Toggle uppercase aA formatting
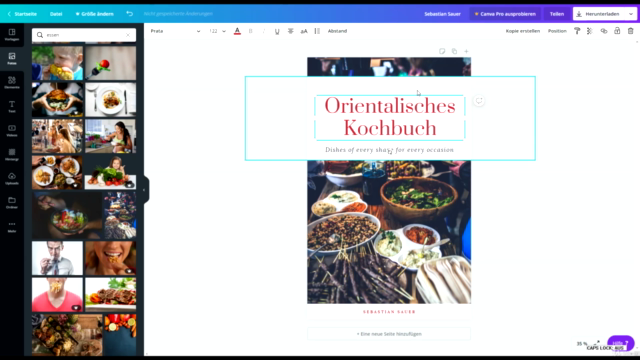 [304, 31]
